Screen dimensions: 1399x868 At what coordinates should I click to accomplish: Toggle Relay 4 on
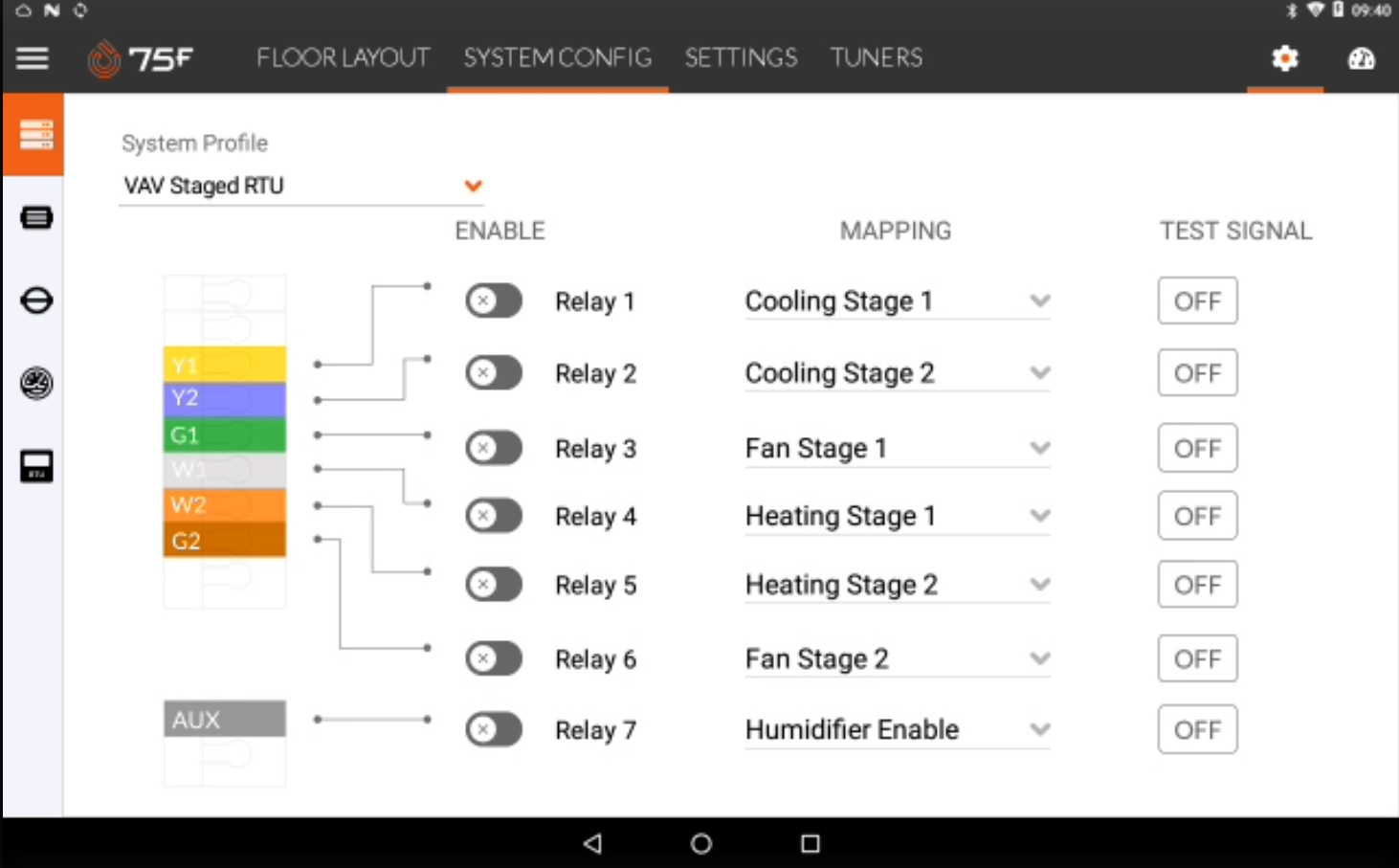[x=494, y=516]
